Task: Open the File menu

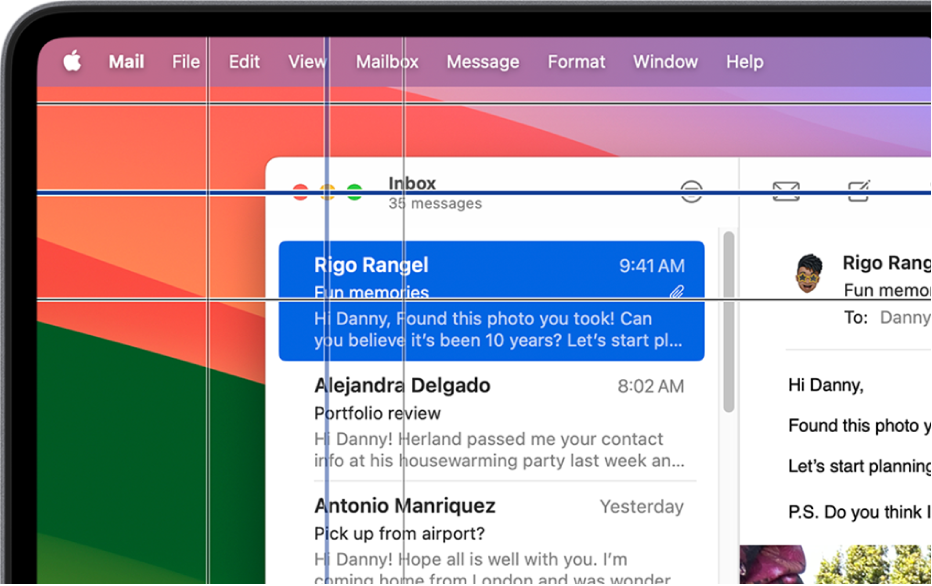Action: pos(186,62)
